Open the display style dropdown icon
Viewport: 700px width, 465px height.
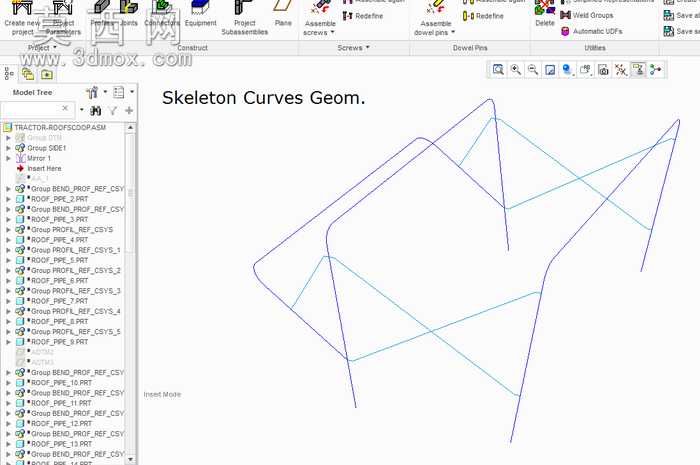click(x=567, y=70)
